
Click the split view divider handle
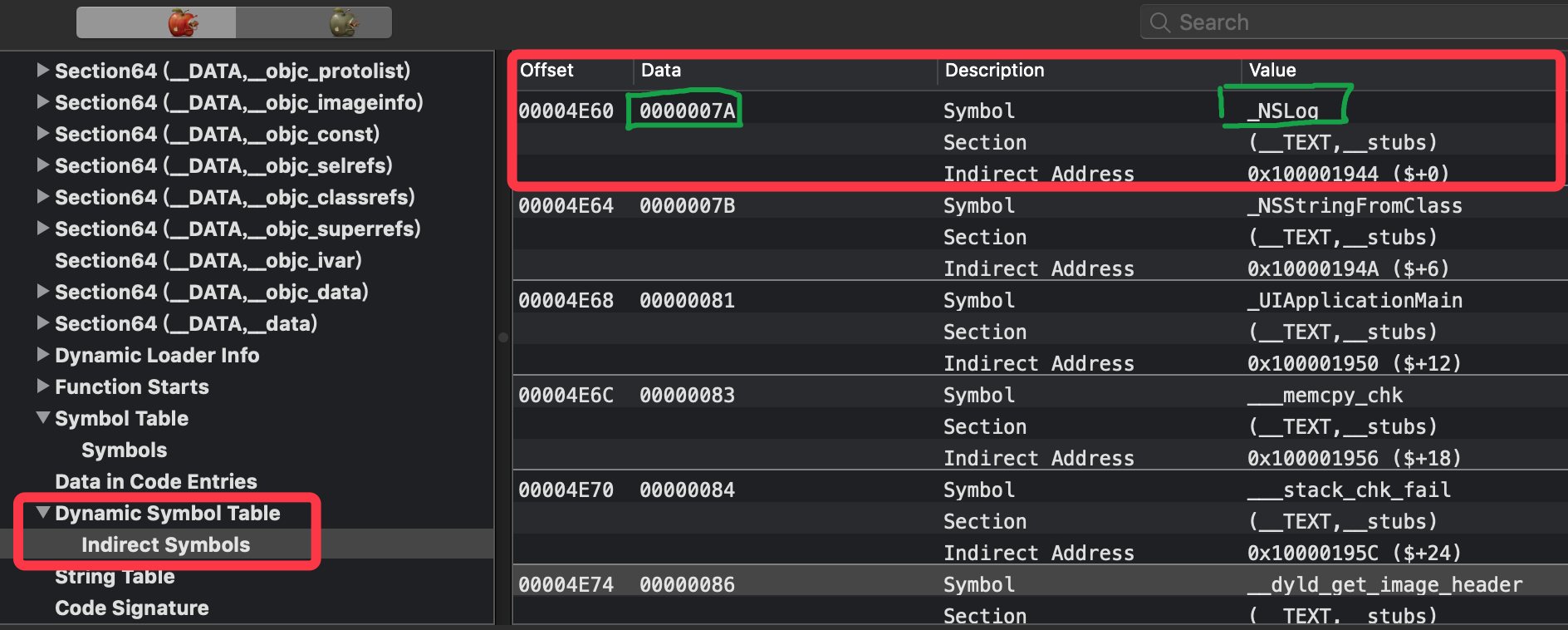503,337
